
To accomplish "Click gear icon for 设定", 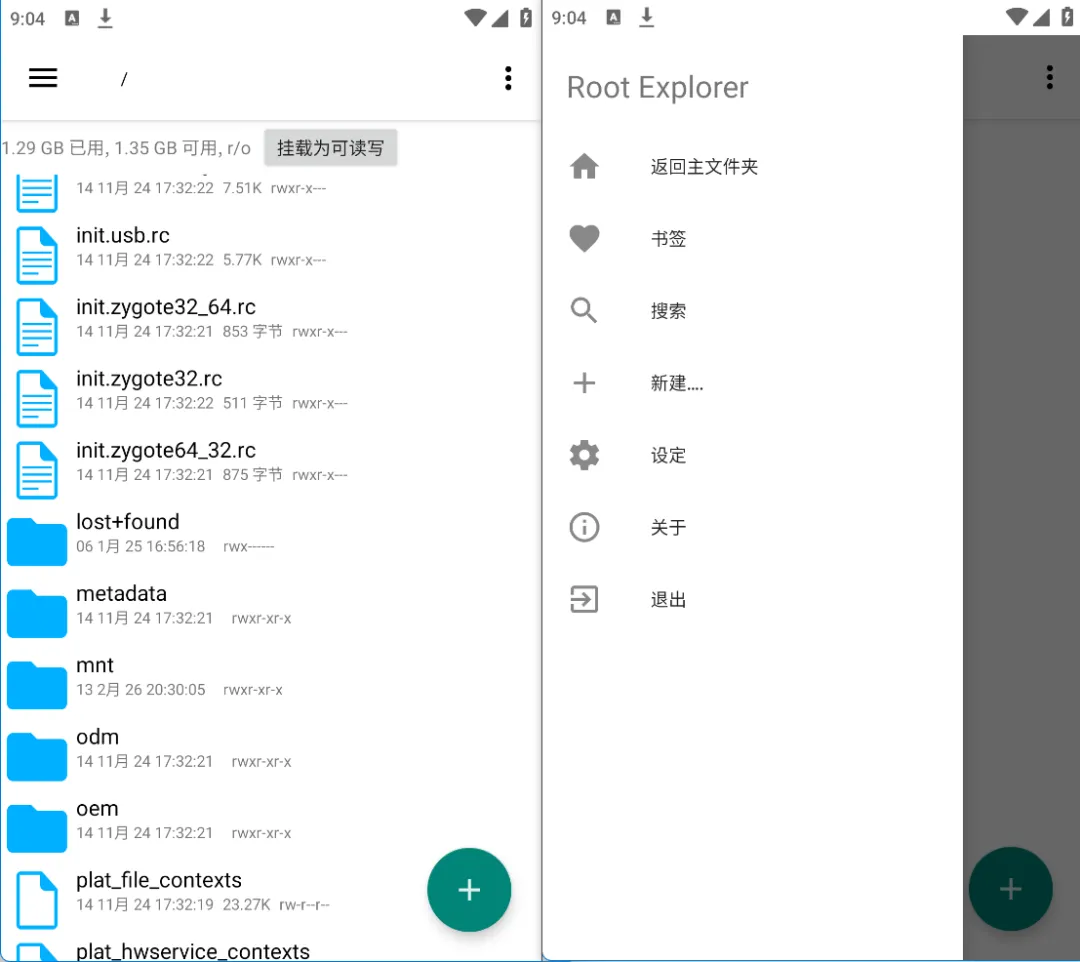I will point(584,455).
